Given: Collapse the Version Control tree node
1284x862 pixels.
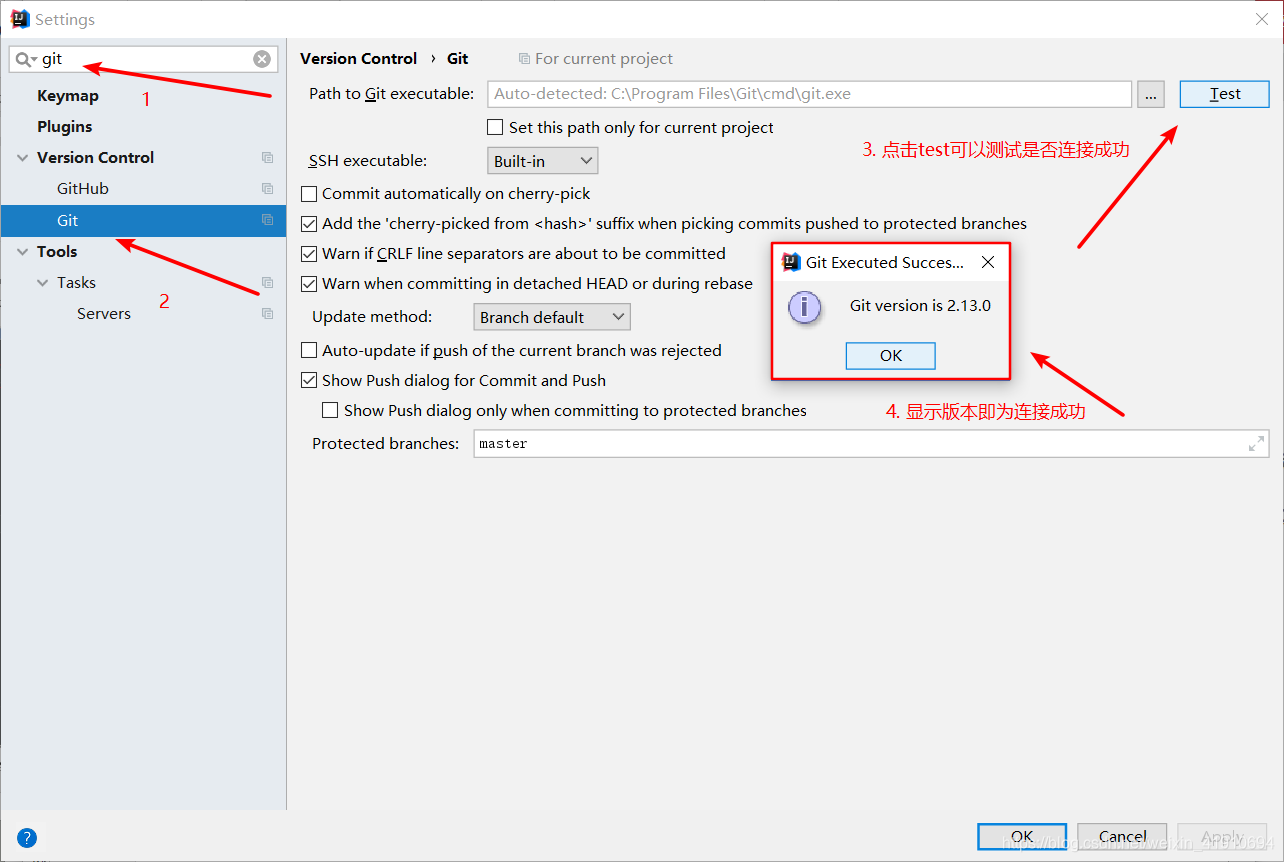Looking at the screenshot, I should 22,158.
